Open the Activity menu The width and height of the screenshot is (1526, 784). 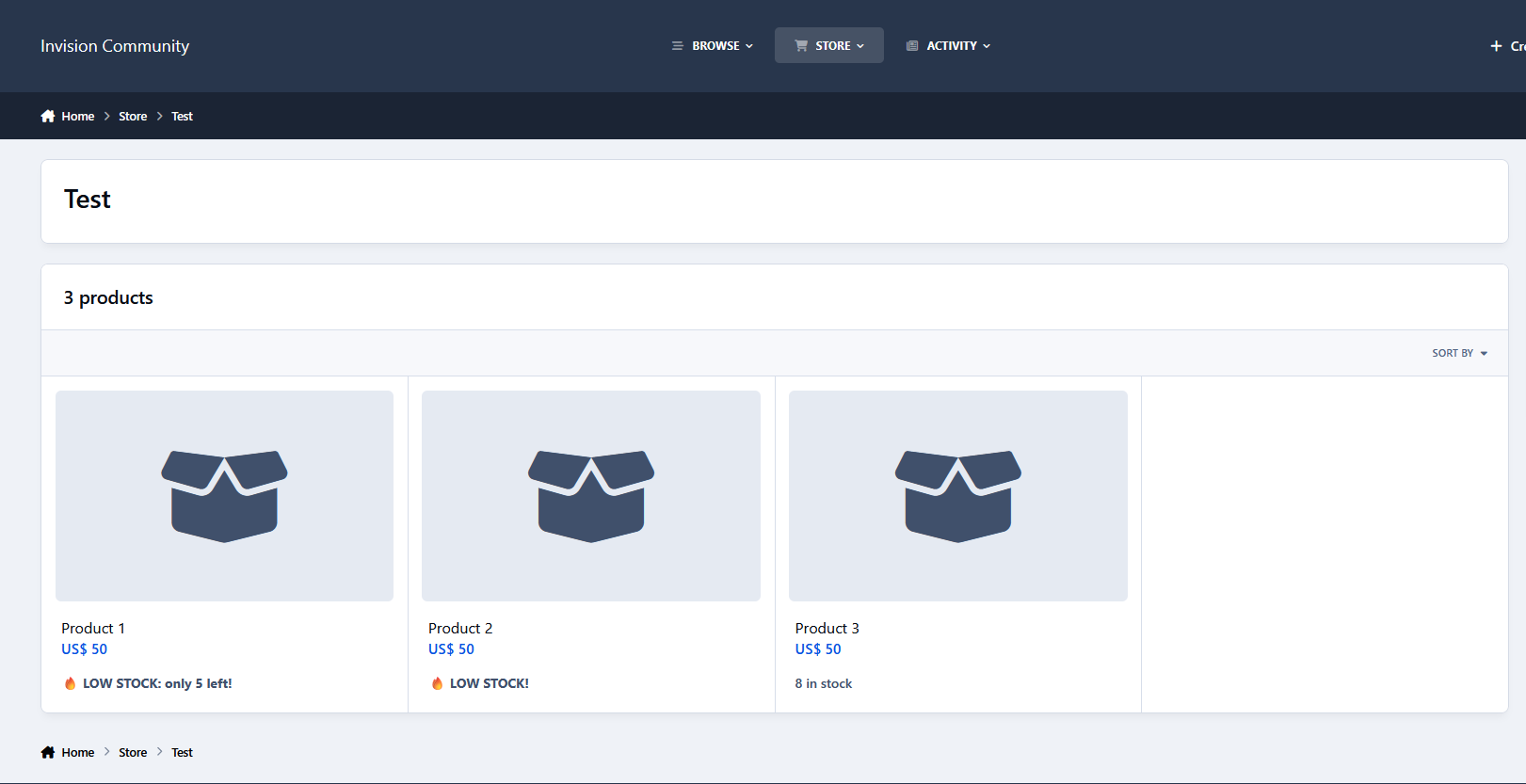coord(948,45)
